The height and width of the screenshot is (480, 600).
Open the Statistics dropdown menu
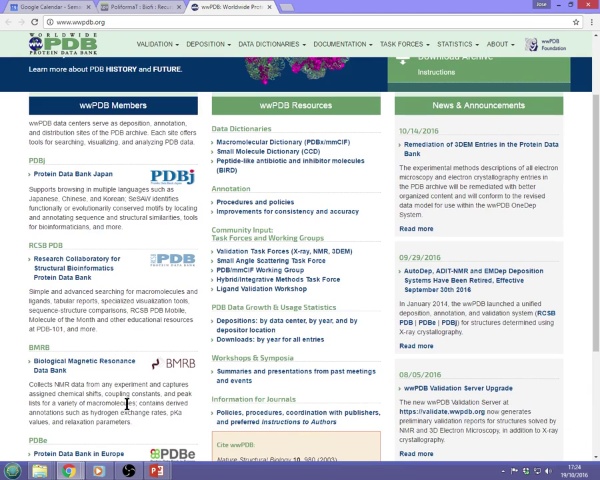tap(456, 44)
